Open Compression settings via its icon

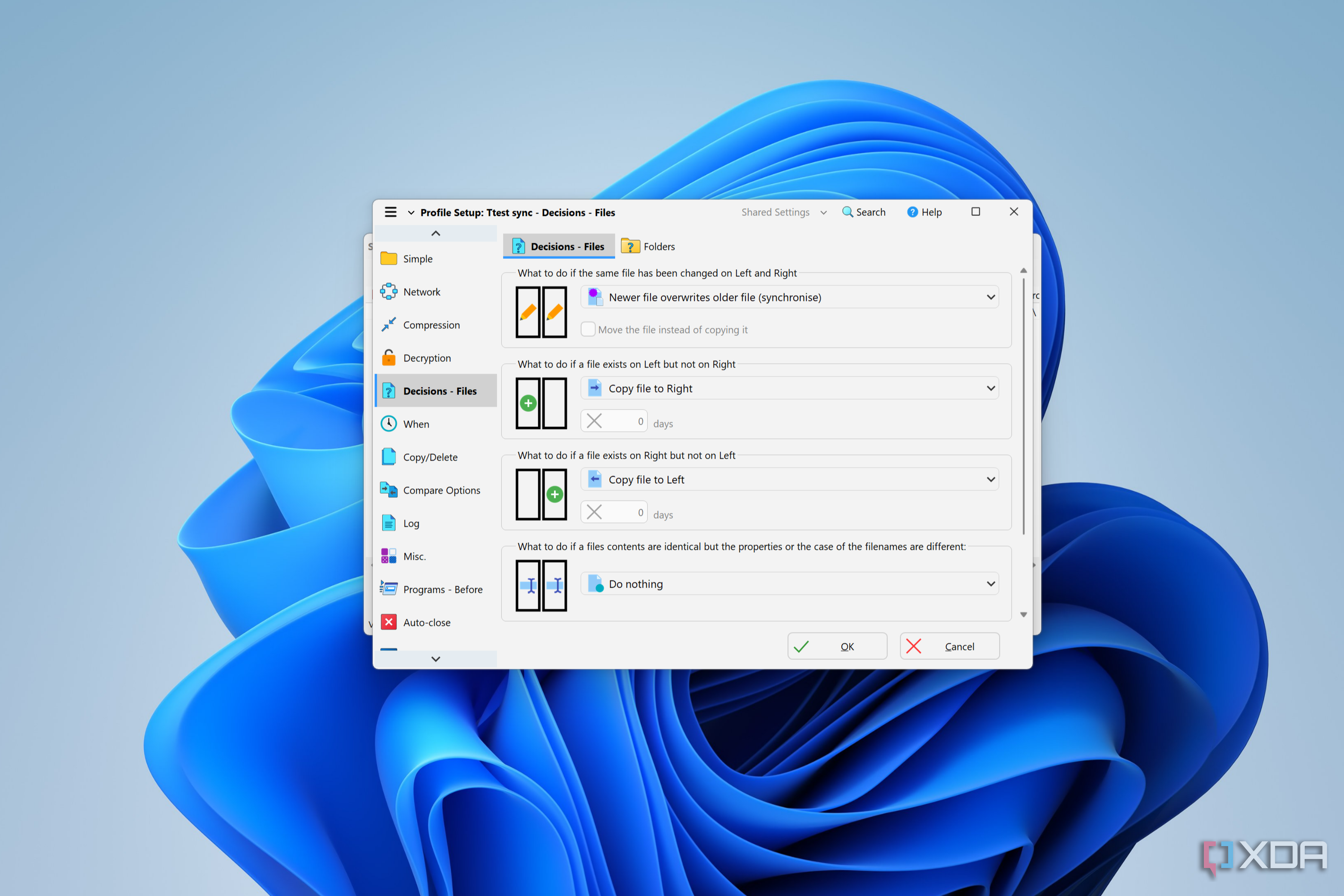(x=389, y=324)
